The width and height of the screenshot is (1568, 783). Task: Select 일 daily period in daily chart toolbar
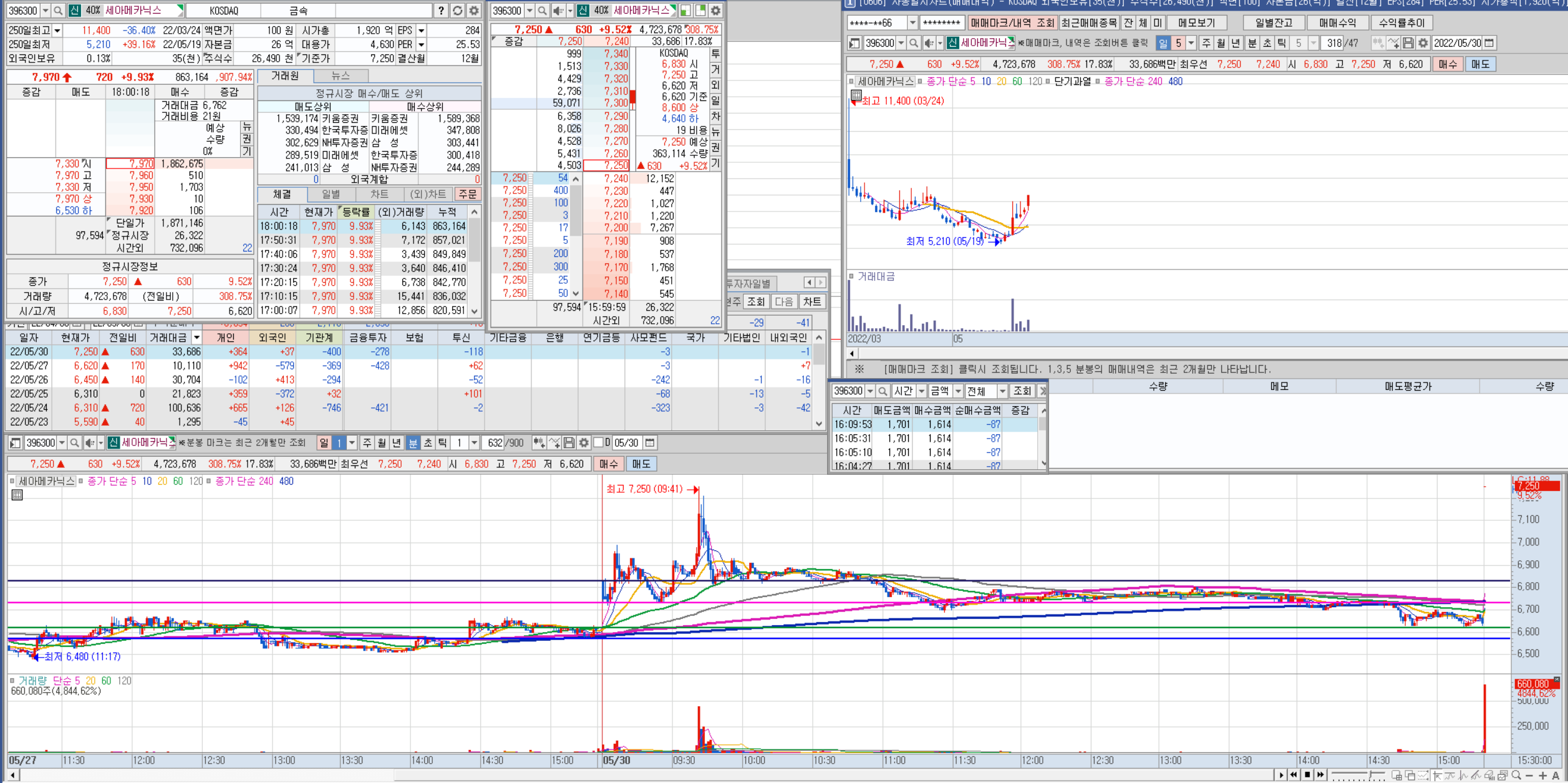coord(1163,43)
